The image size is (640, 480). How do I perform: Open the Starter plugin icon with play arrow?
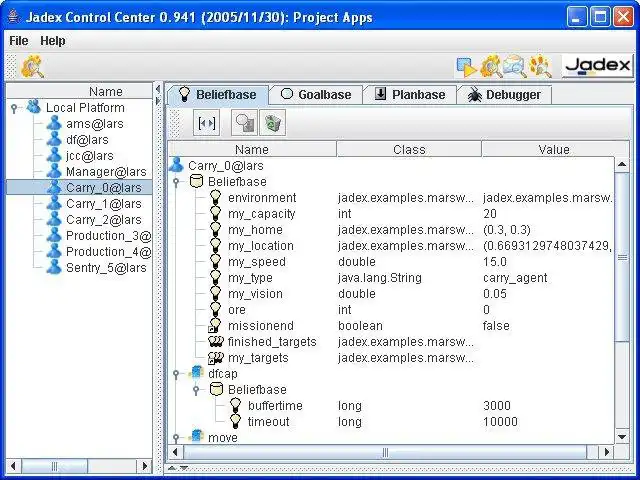point(466,67)
